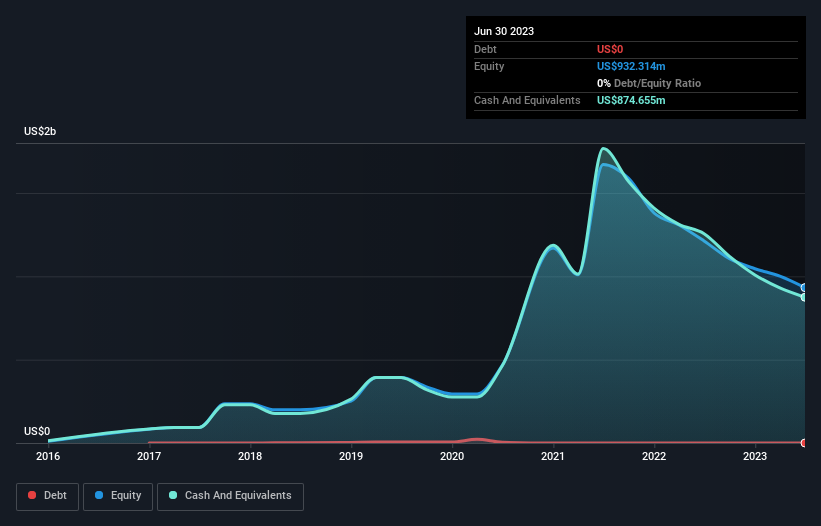Click the Equity label in tooltip
Image resolution: width=821 pixels, height=526 pixels.
click(x=489, y=66)
